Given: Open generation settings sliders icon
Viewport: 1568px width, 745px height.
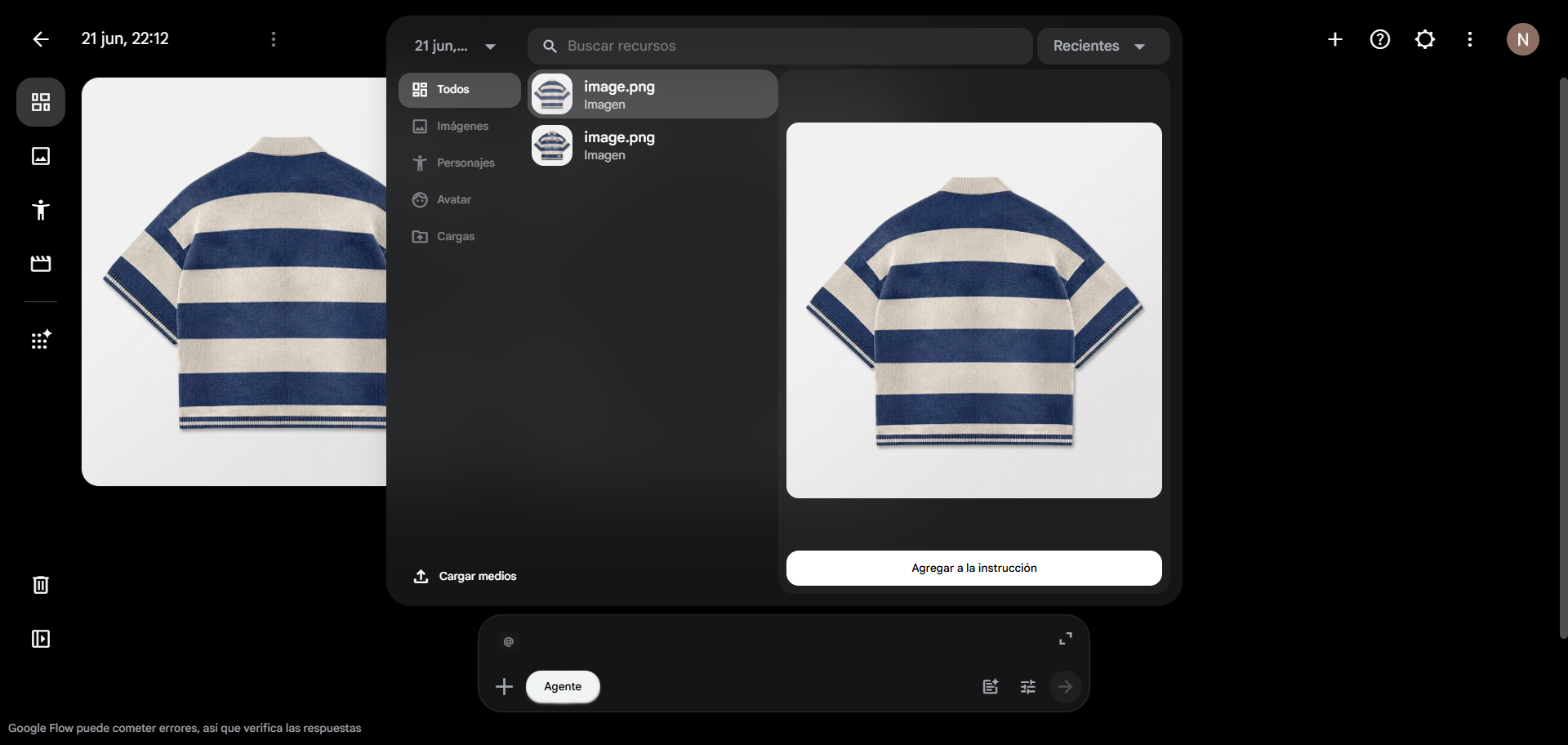Looking at the screenshot, I should click(1028, 687).
